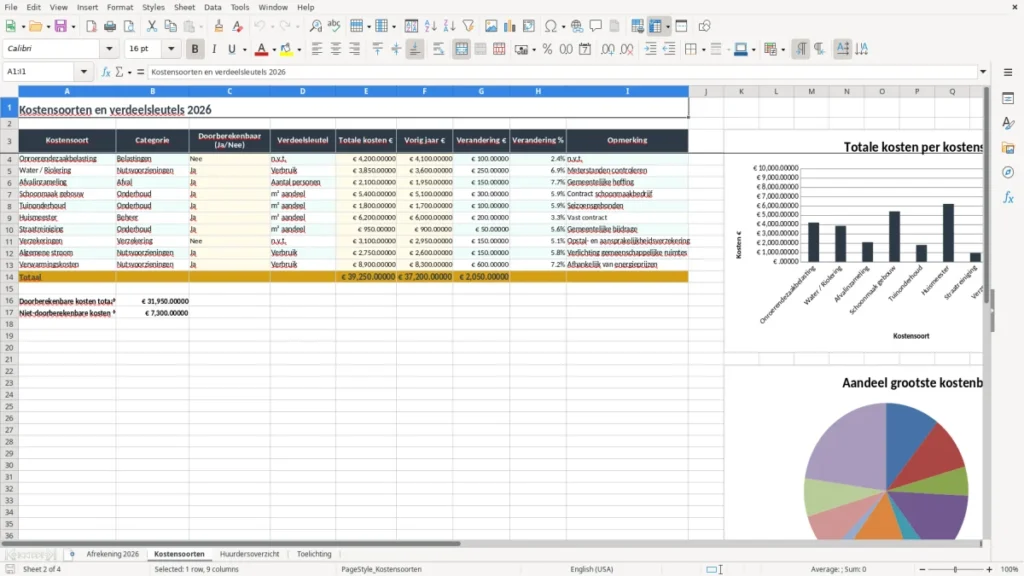This screenshot has height=576, width=1024.
Task: Toggle Center Horizontally alignment
Action: [x=336, y=49]
